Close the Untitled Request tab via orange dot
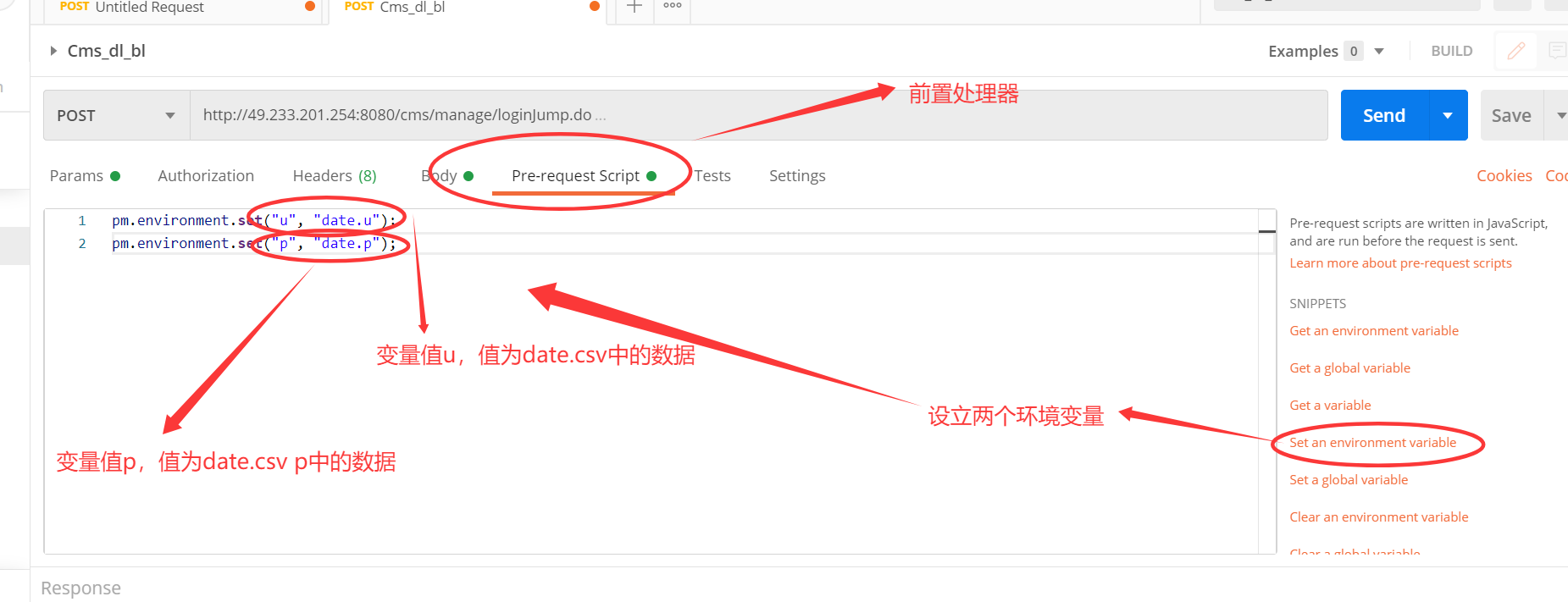This screenshot has height=602, width=1568. point(310,6)
